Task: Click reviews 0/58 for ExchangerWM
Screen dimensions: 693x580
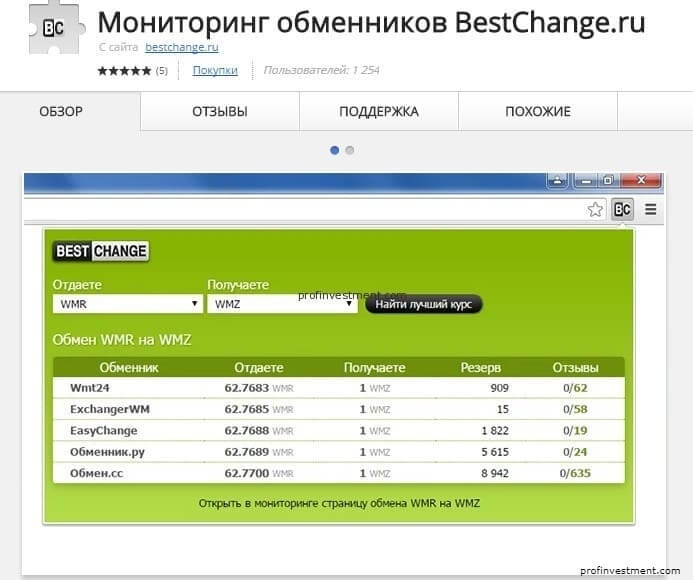Action: 575,409
